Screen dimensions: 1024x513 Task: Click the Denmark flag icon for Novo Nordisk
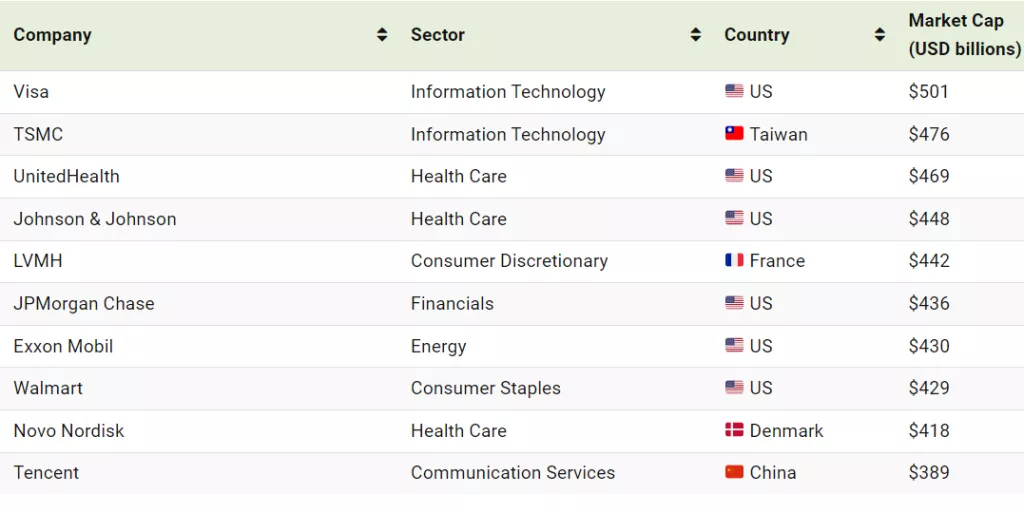coord(734,431)
